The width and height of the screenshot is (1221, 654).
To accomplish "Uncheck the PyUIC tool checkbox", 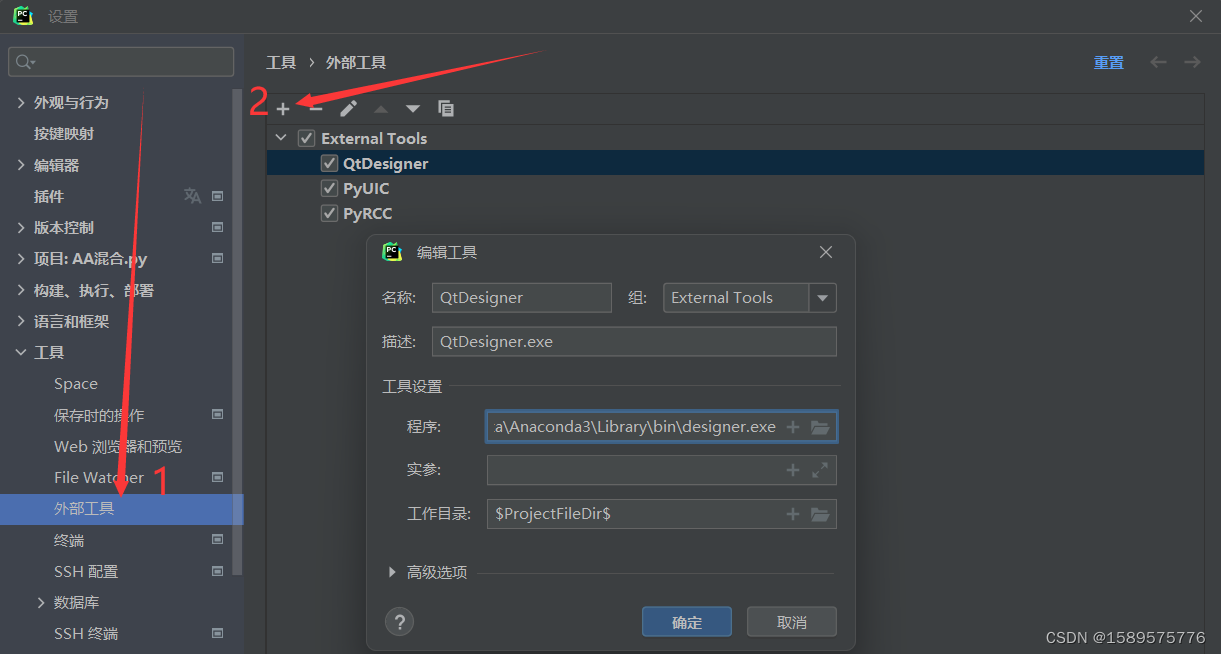I will [x=329, y=188].
